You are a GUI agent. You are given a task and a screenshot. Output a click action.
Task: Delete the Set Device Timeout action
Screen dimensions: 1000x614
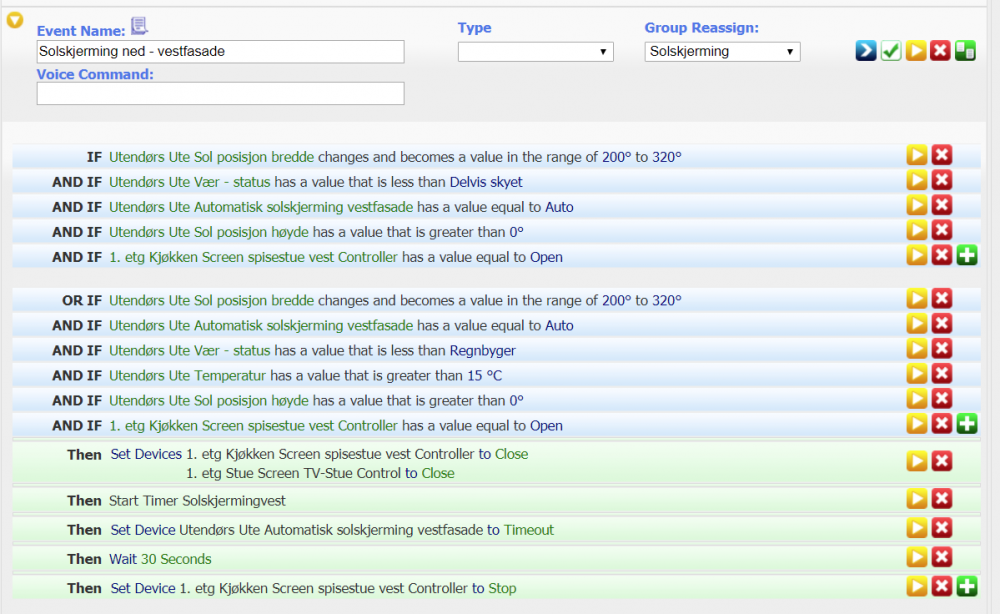pyautogui.click(x=941, y=528)
